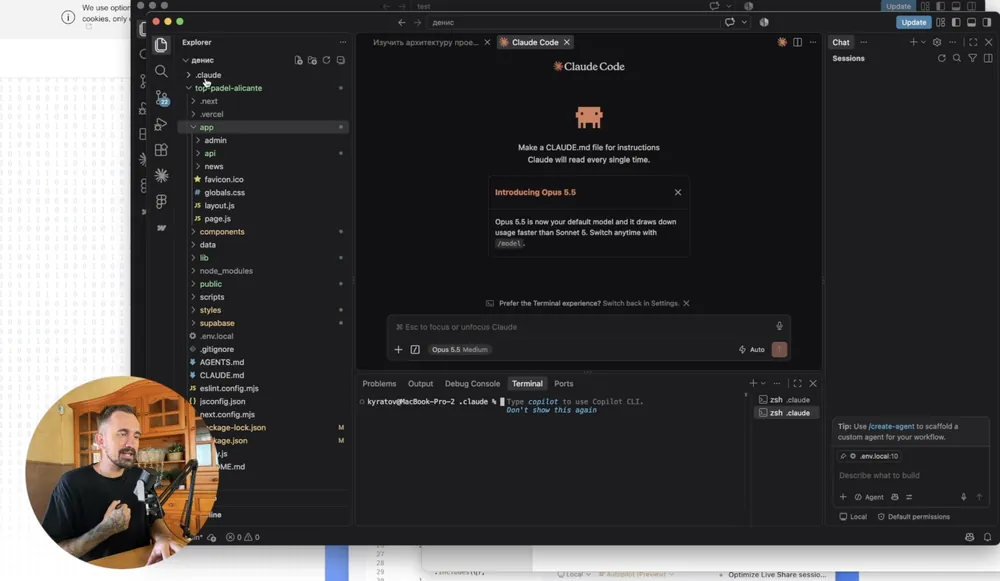Viewport: 1000px width, 581px height.
Task: Open Explorer more actions menu
Action: [342, 42]
